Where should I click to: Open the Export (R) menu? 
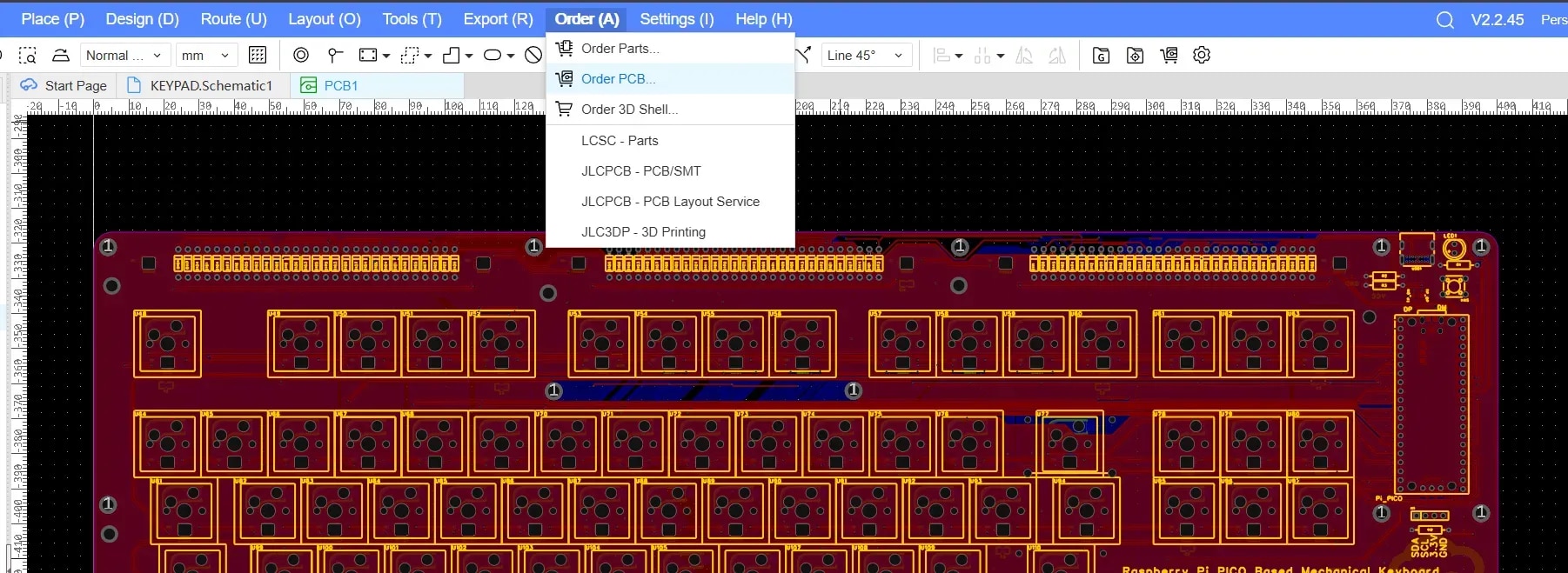(498, 19)
